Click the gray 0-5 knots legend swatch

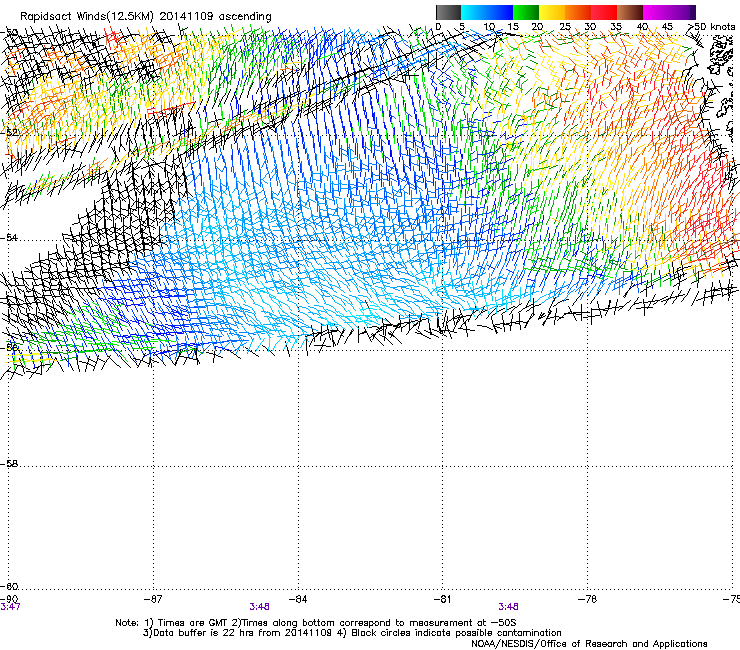click(x=448, y=12)
